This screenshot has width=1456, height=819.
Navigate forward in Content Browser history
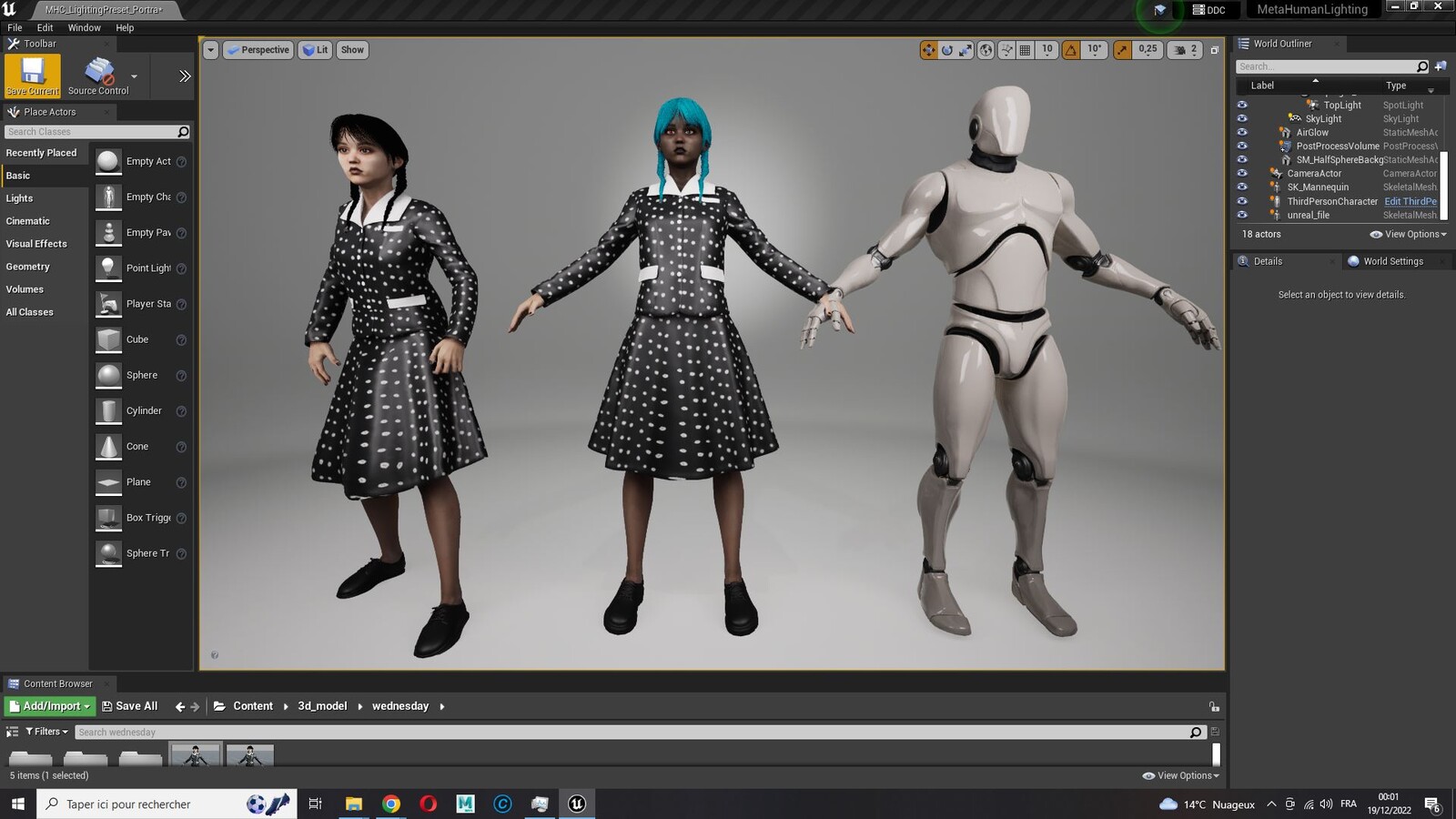point(195,706)
